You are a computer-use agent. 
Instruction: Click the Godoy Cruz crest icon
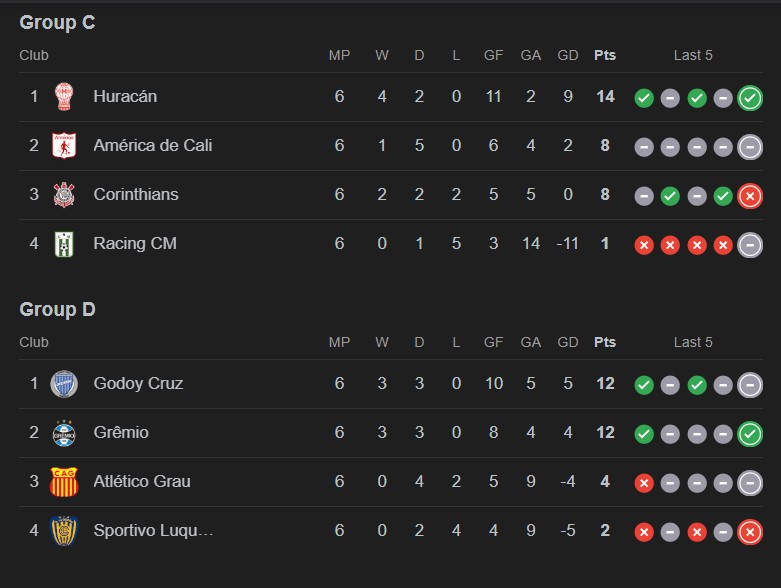pyautogui.click(x=64, y=384)
